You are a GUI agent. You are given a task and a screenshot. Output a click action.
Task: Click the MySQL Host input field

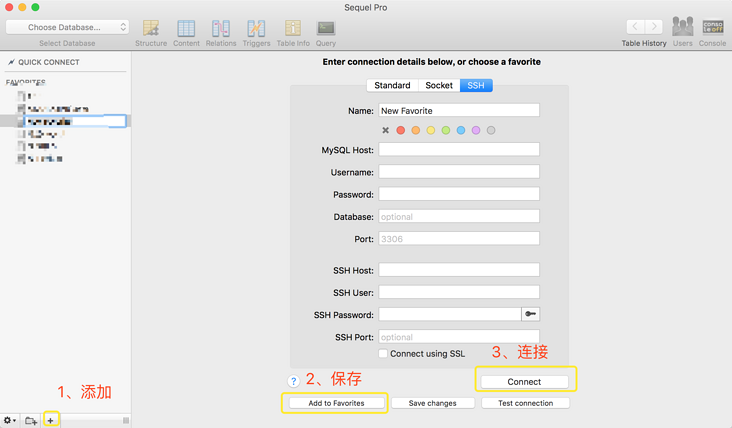[x=459, y=150]
